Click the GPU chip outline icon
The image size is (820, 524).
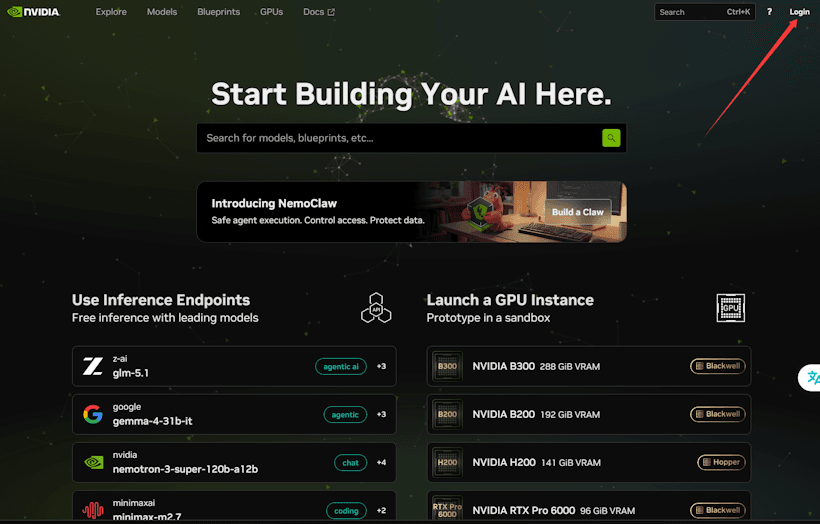coord(731,308)
